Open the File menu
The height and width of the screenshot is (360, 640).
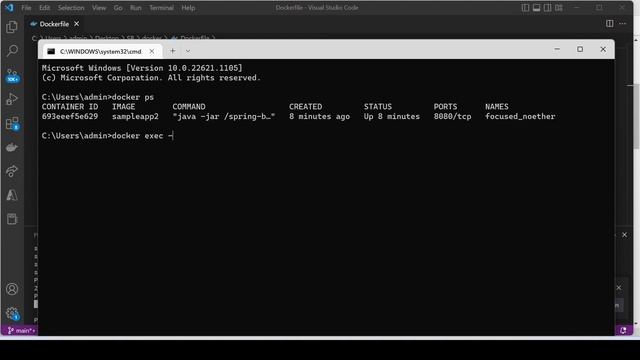coord(26,8)
